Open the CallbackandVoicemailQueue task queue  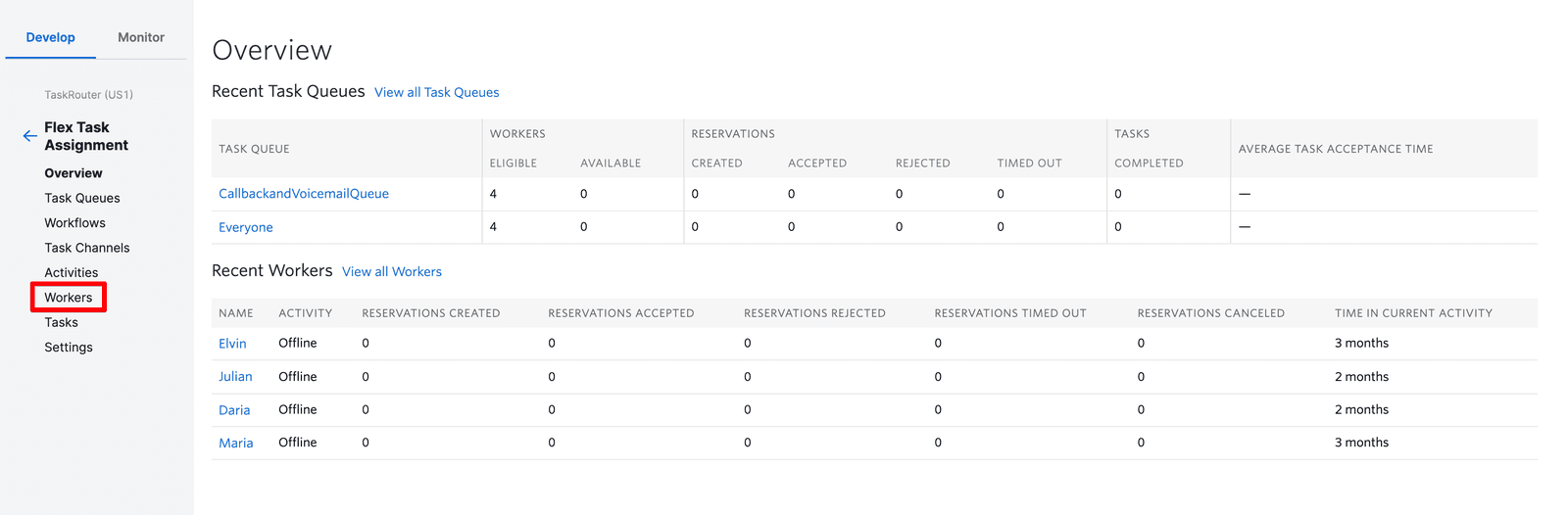(x=304, y=194)
